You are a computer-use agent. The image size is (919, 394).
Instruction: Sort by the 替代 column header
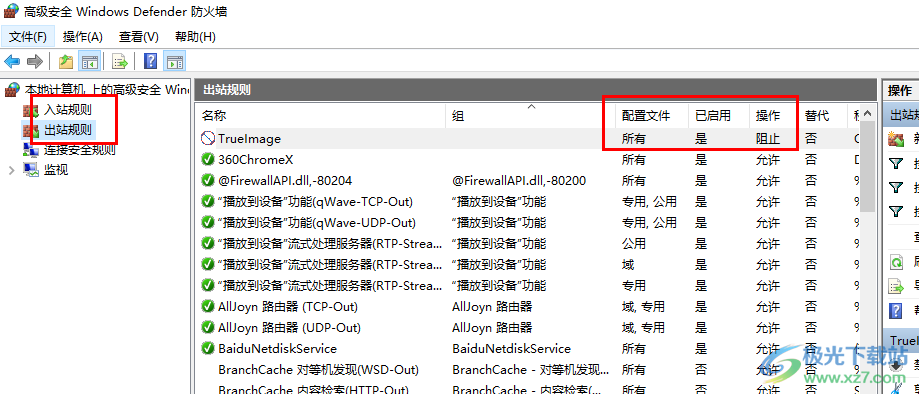pyautogui.click(x=823, y=116)
